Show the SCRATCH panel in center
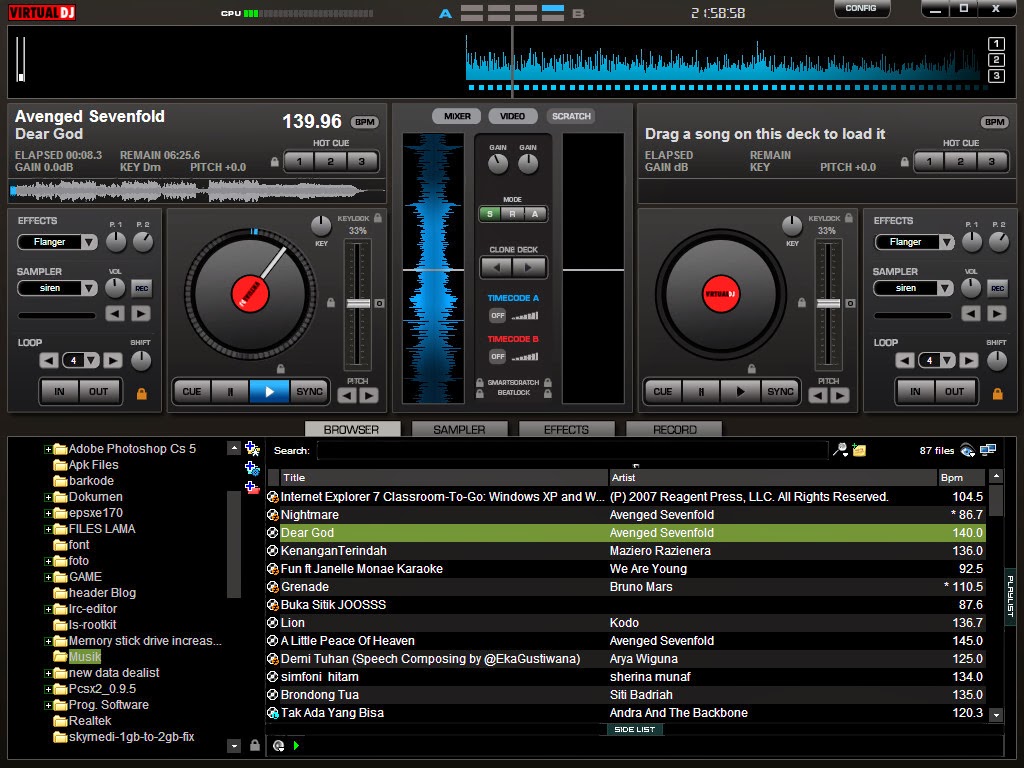Image resolution: width=1024 pixels, height=768 pixels. [571, 116]
